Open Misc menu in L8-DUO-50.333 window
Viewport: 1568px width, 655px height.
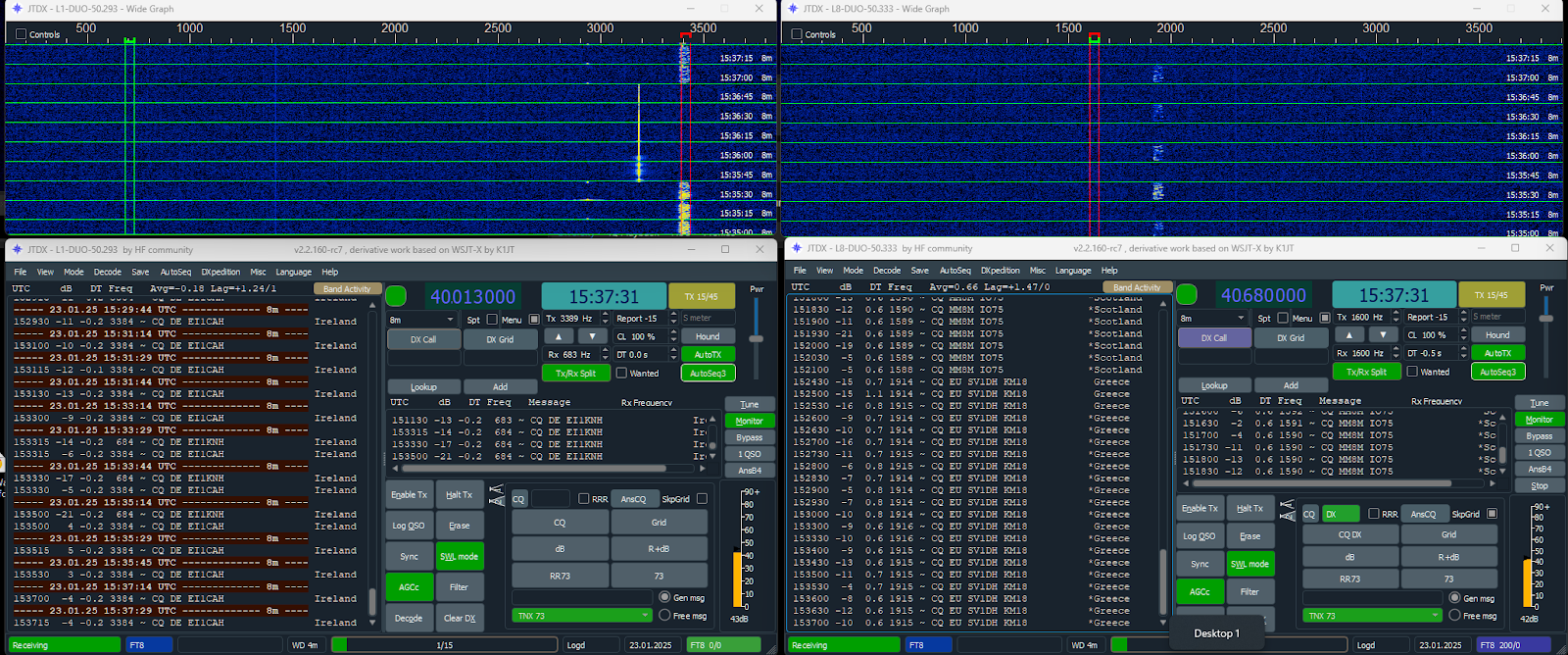click(x=1038, y=271)
